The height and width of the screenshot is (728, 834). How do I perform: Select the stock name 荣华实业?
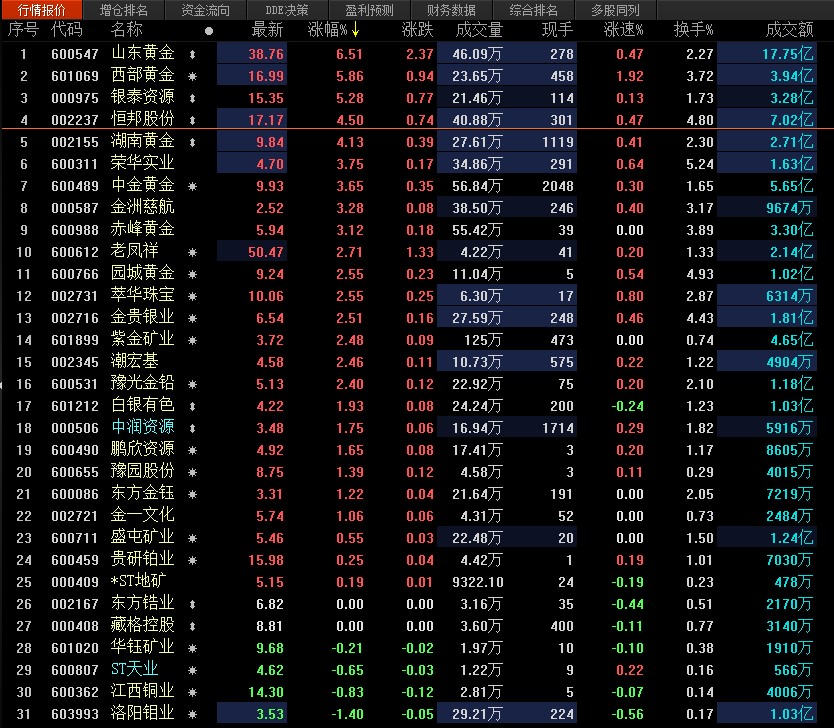[x=143, y=163]
